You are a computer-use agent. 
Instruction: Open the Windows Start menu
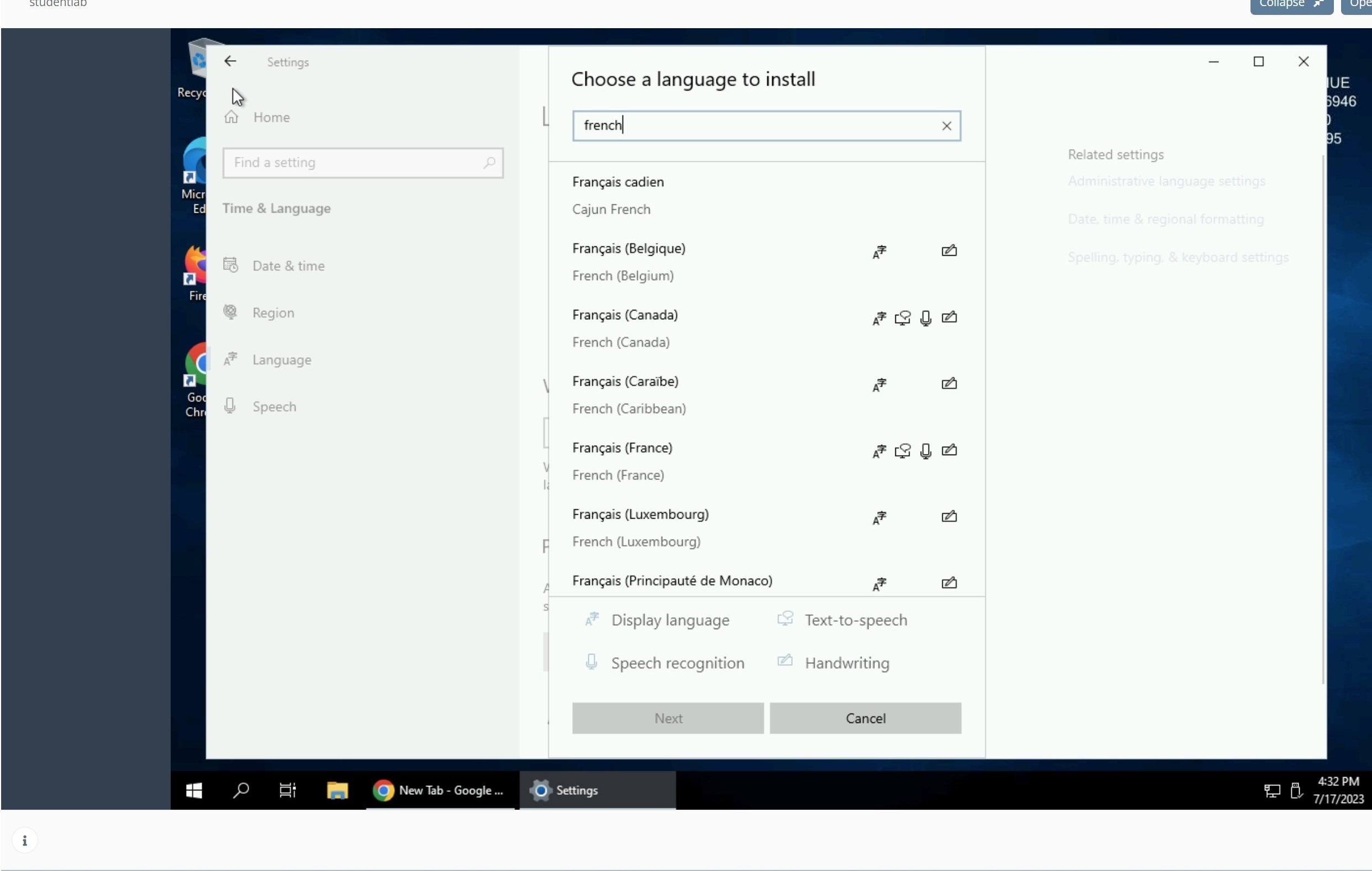tap(194, 790)
